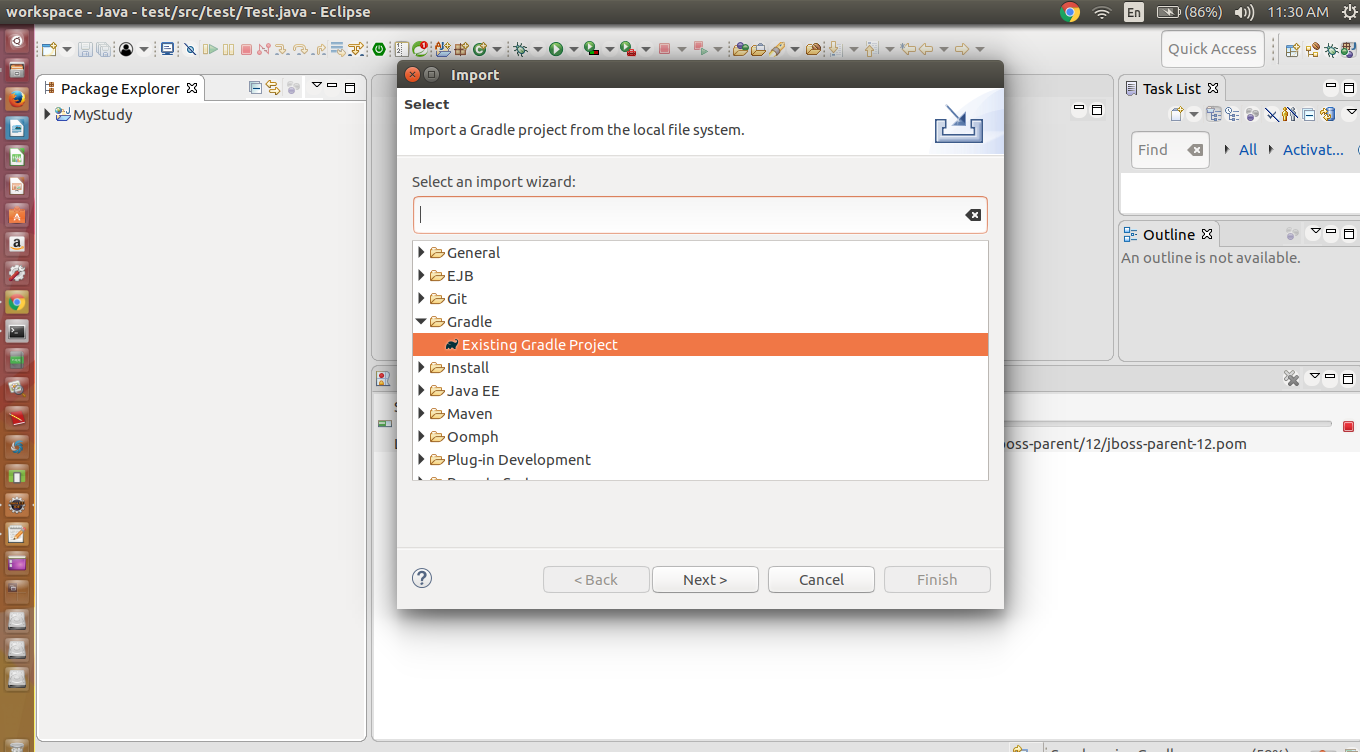
Task: Expand the General import category
Action: tap(421, 252)
